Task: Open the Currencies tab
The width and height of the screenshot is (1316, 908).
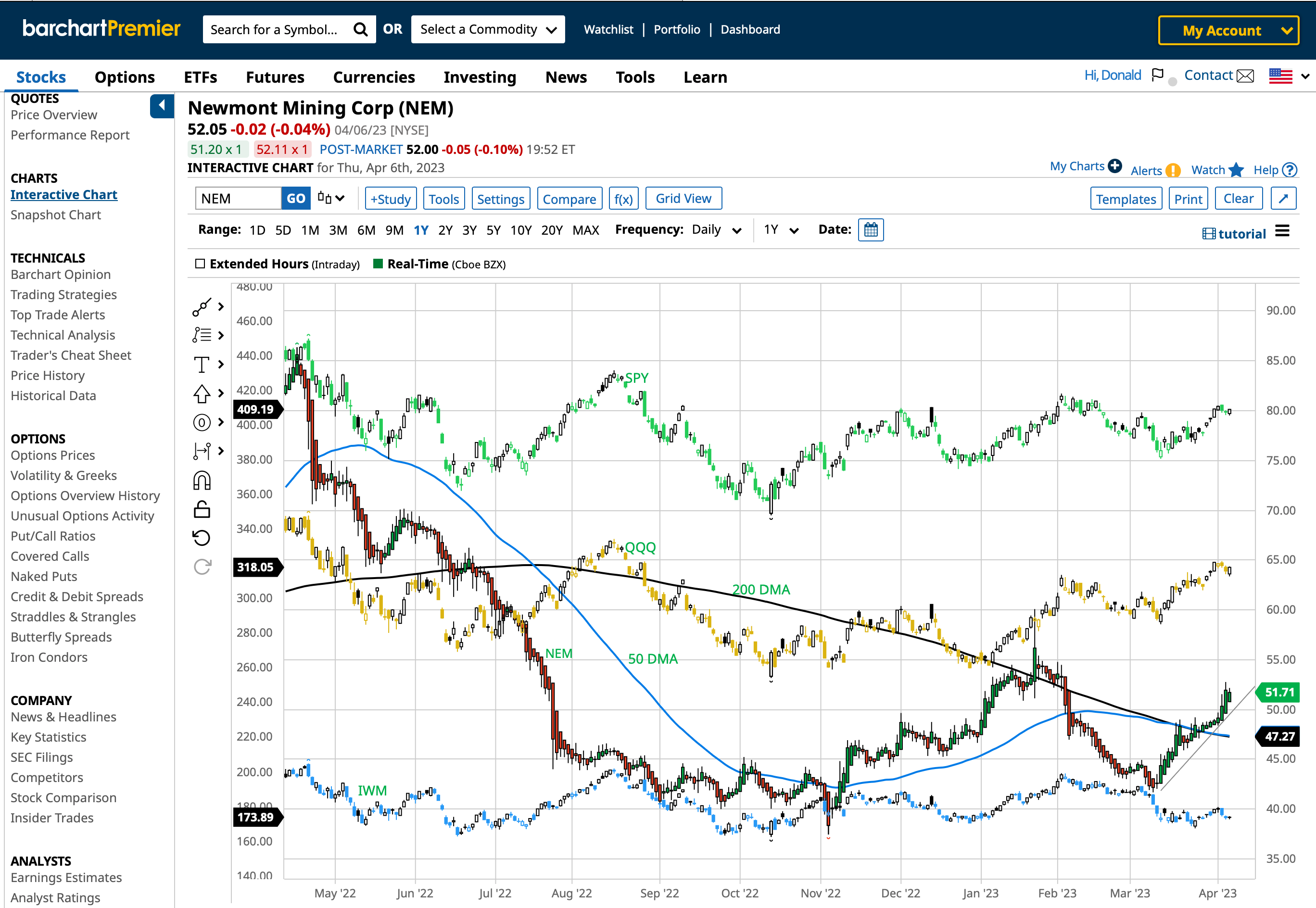Action: (374, 77)
